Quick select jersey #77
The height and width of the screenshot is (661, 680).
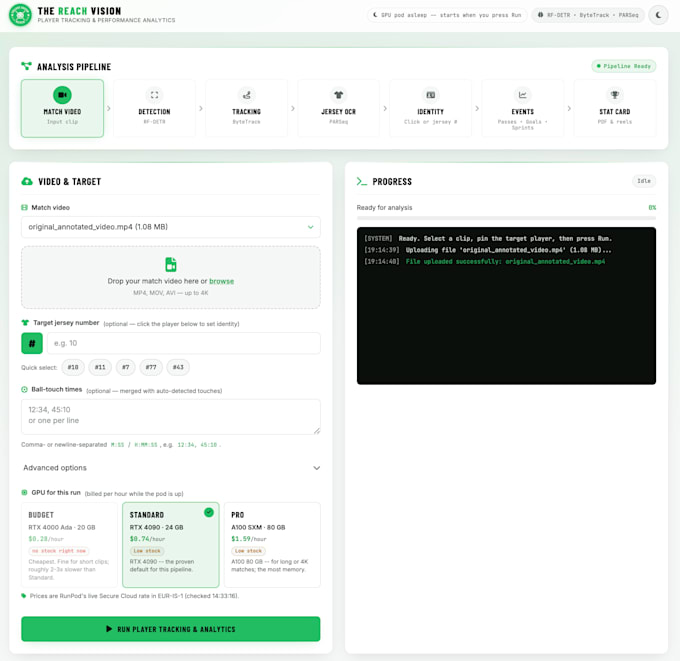[151, 367]
